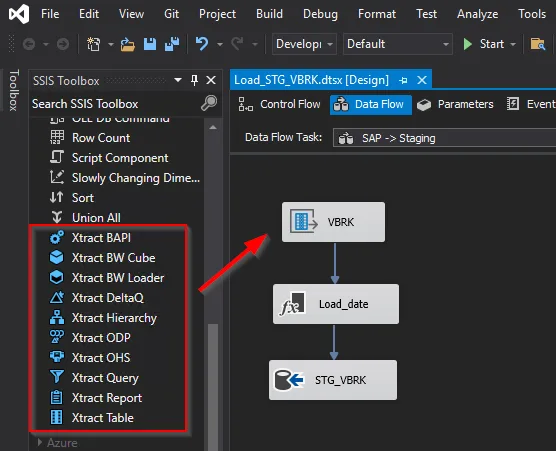This screenshot has width=556, height=451.
Task: Toggle the SSIS Toolbox auto-hide pin
Action: [x=194, y=80]
